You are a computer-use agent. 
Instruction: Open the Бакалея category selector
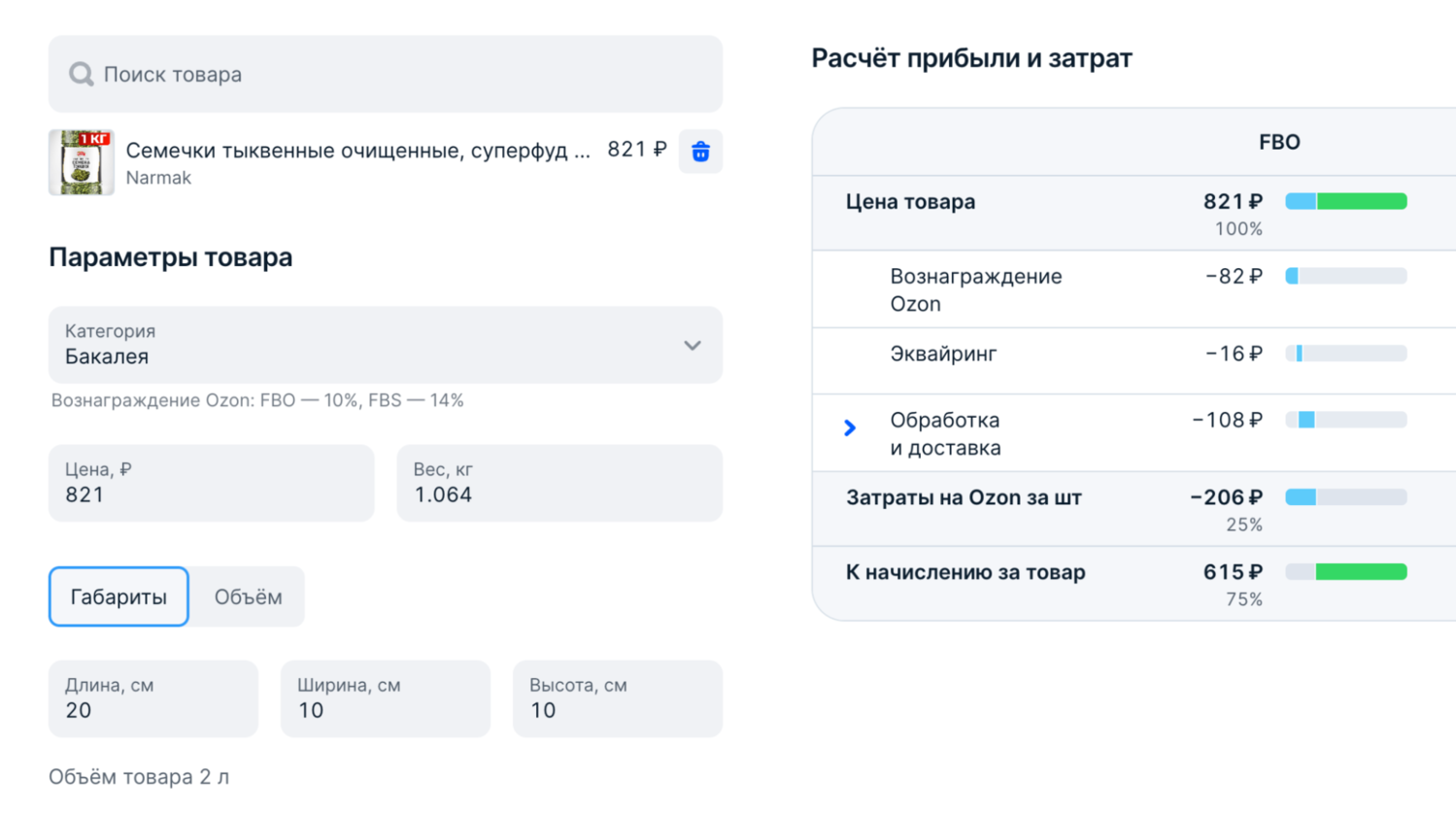(369, 346)
